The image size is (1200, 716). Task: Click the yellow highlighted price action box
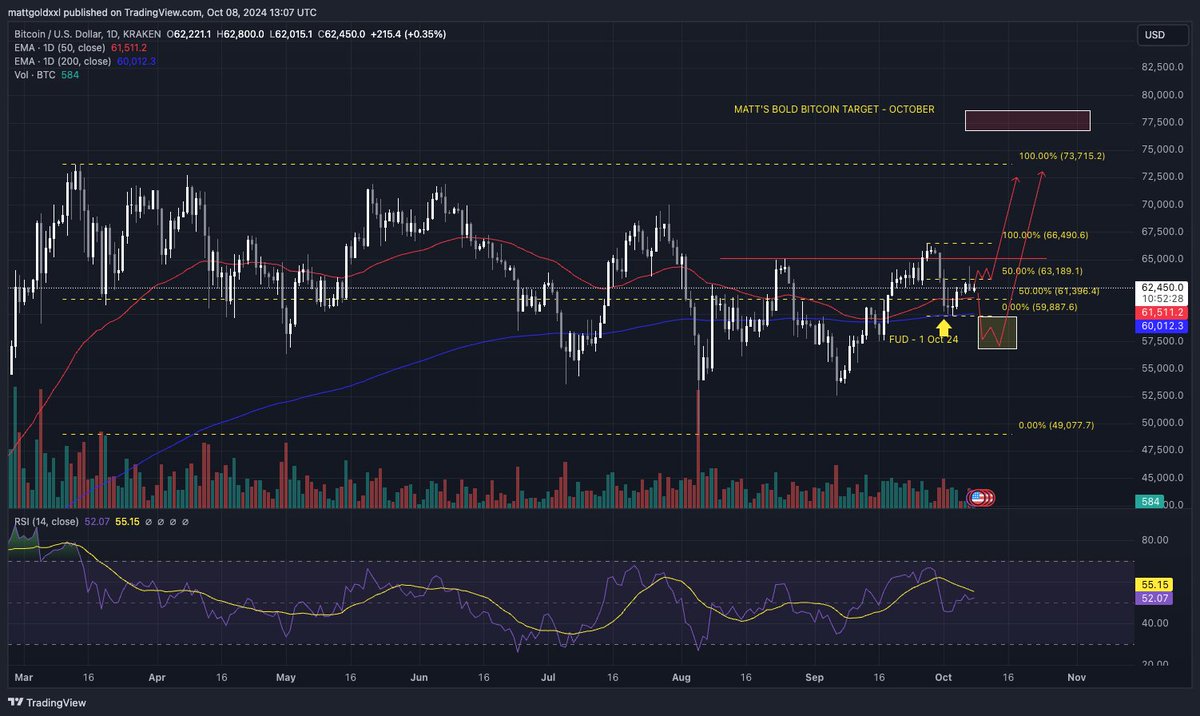996,331
